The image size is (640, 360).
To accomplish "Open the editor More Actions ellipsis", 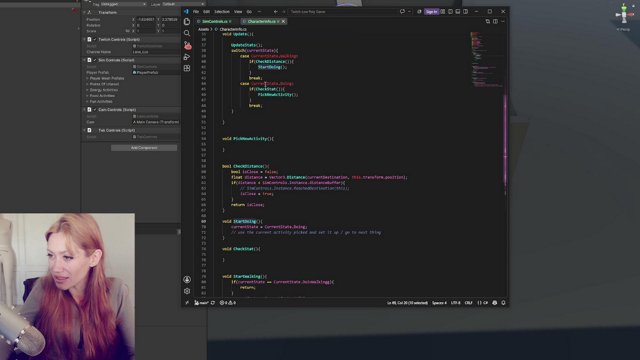I will tap(502, 21).
